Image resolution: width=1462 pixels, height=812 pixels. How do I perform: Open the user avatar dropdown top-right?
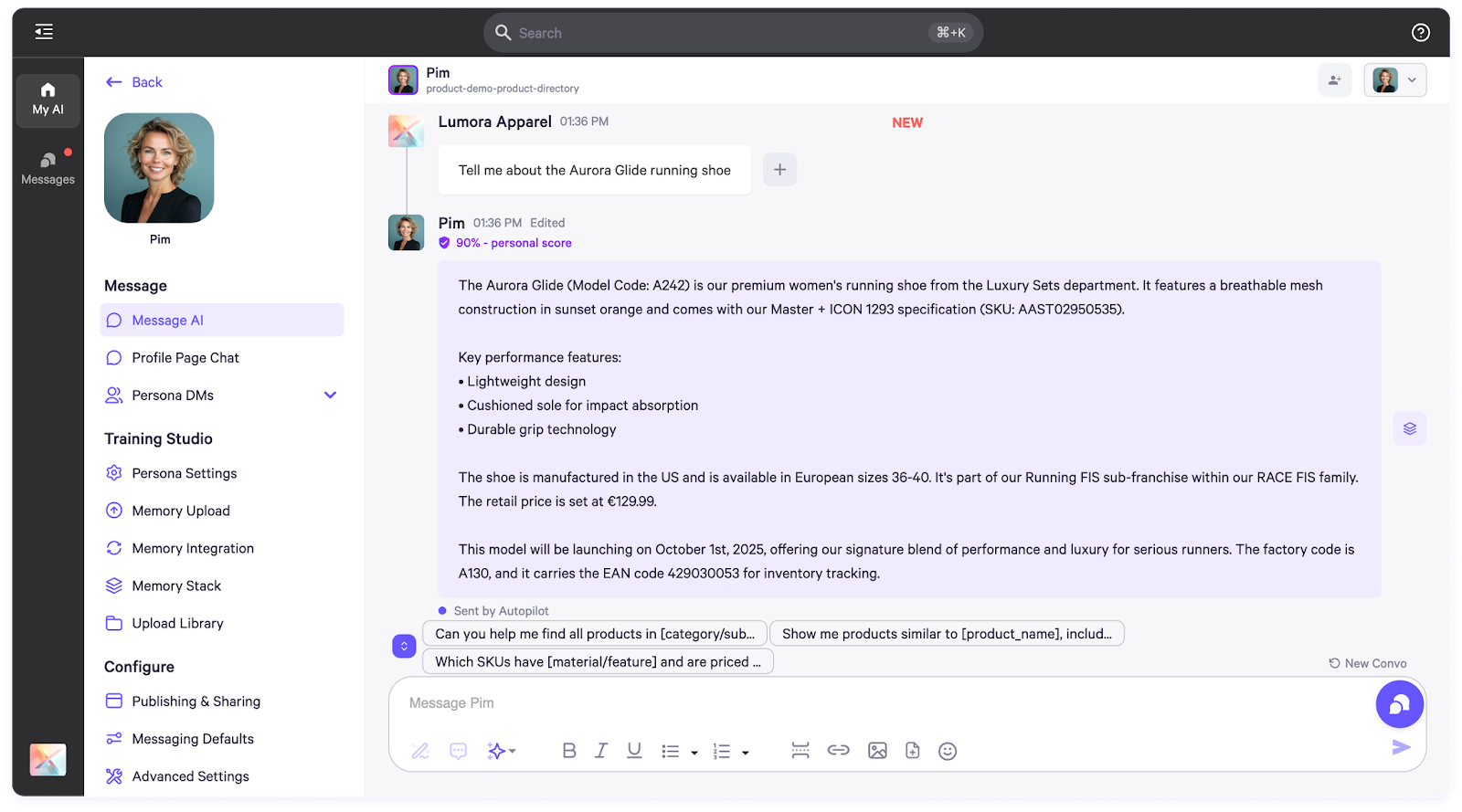click(x=1395, y=80)
